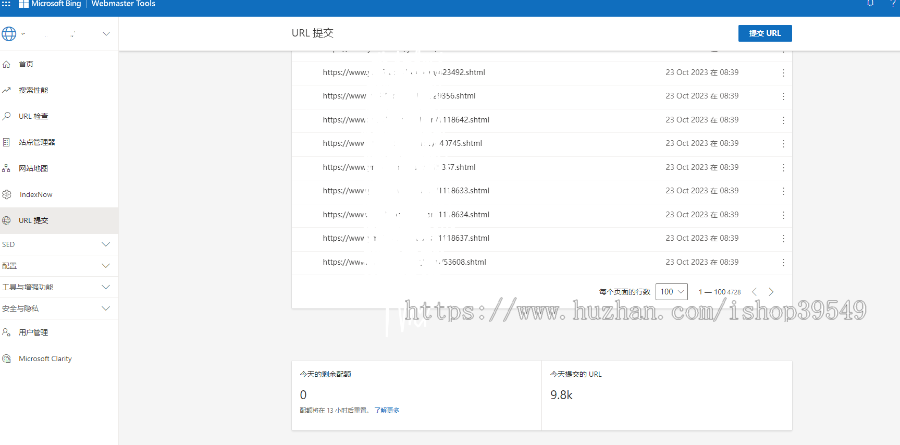This screenshot has width=900, height=445.
Task: Open the site selector dropdown beside globe
Action: tap(106, 34)
